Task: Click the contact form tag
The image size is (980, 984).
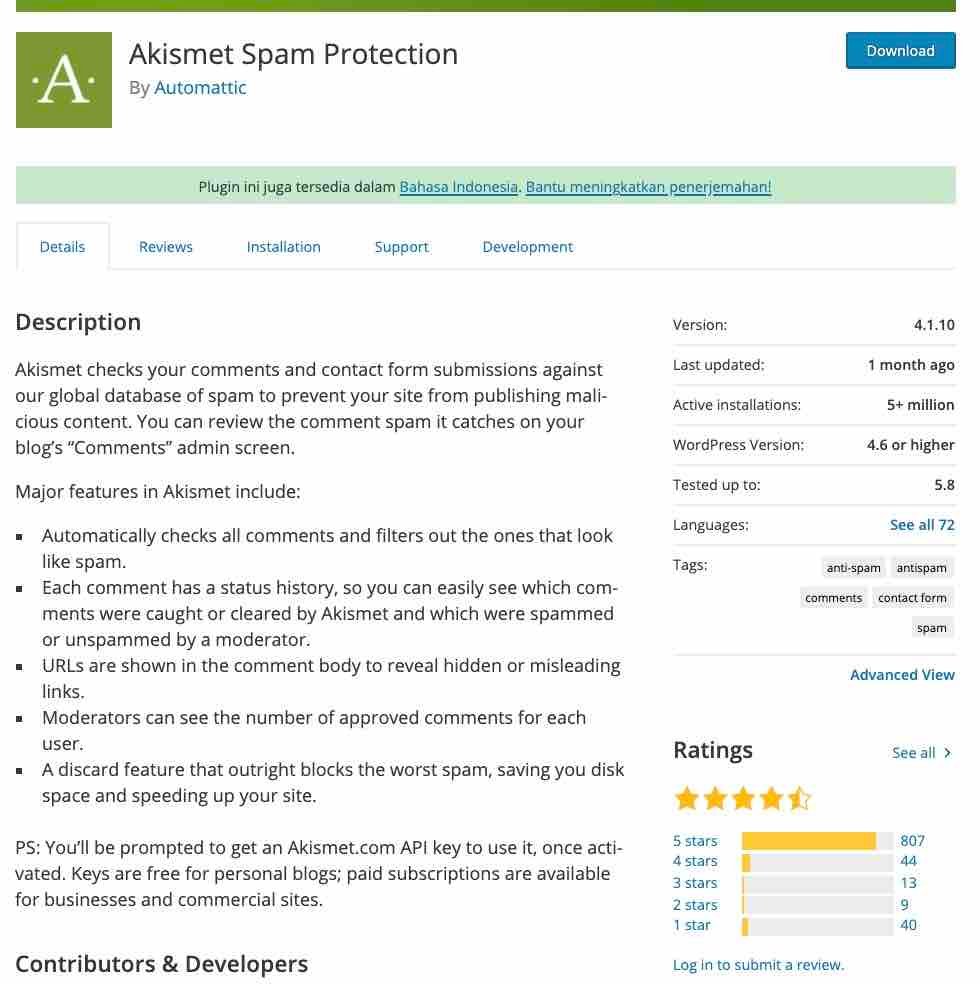Action: 912,597
